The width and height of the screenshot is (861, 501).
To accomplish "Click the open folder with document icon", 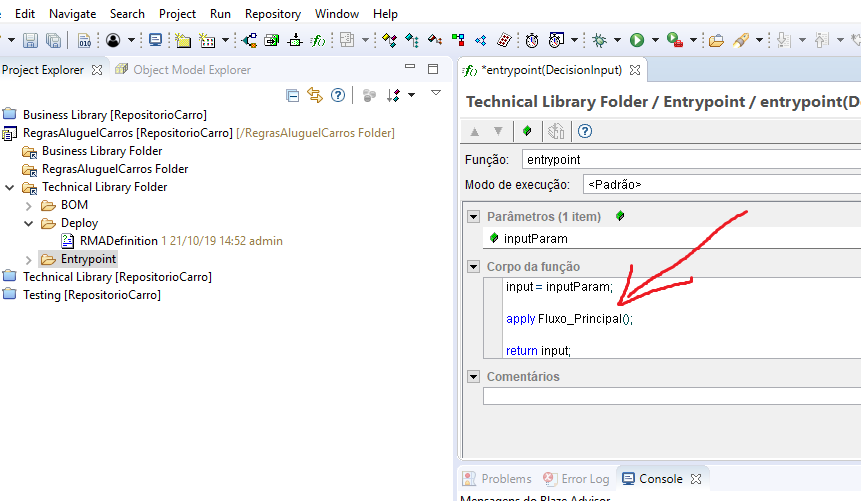I will tap(716, 40).
